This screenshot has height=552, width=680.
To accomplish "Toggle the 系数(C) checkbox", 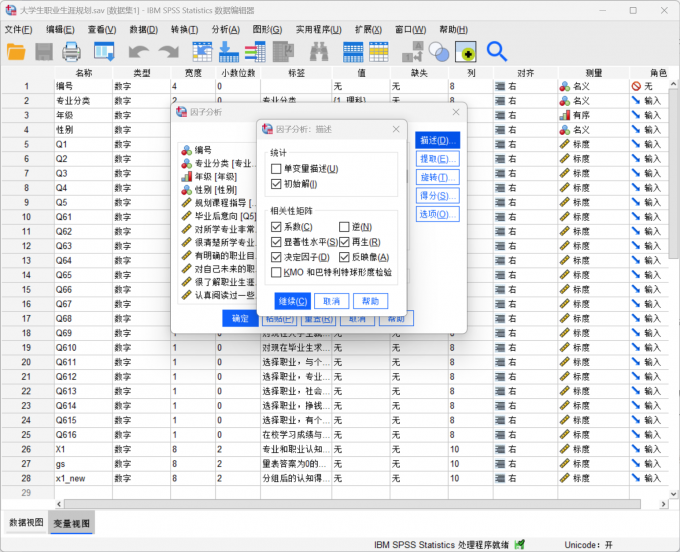I will coord(276,227).
